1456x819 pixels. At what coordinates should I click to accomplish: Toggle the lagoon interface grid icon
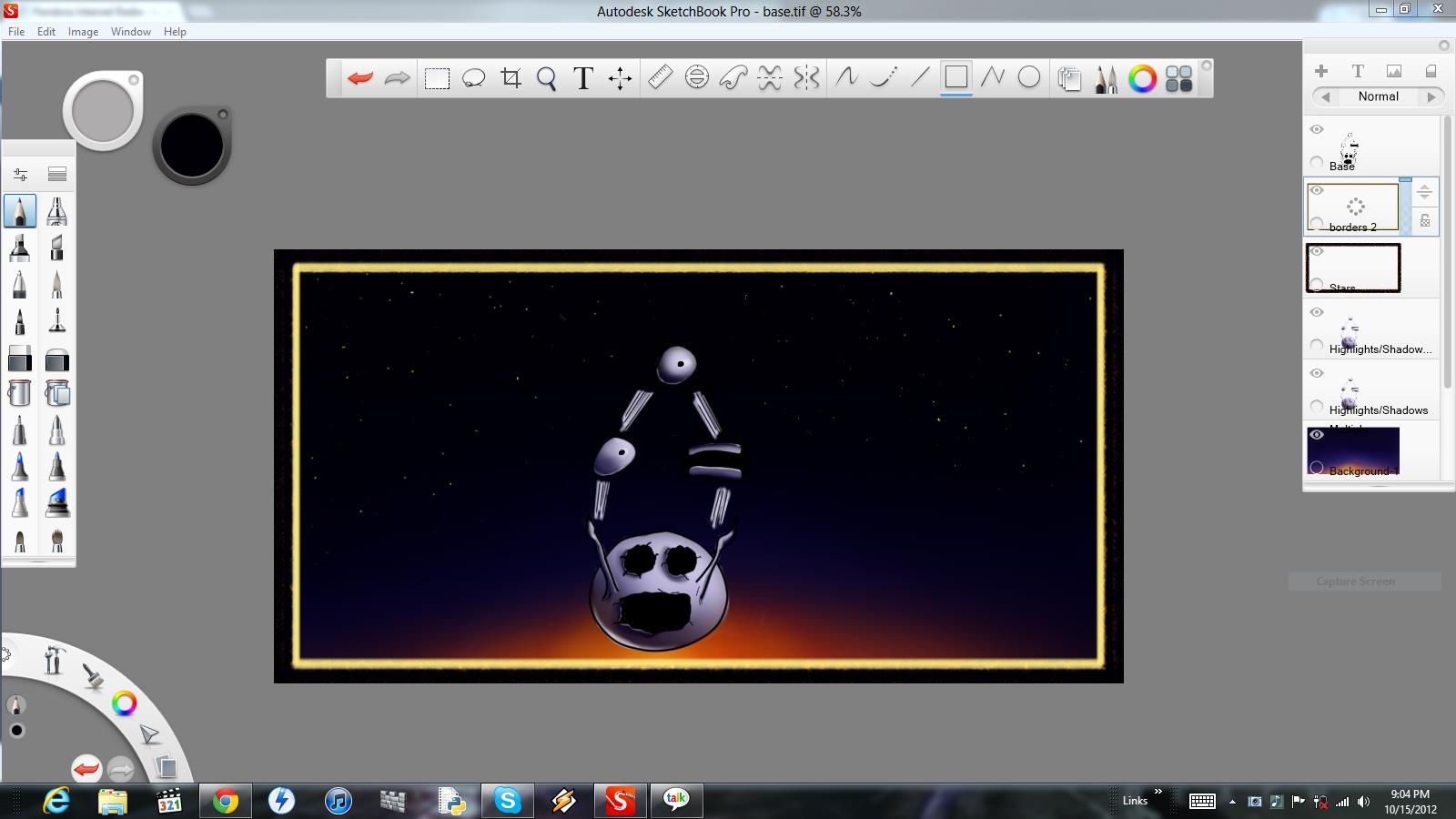1179,79
